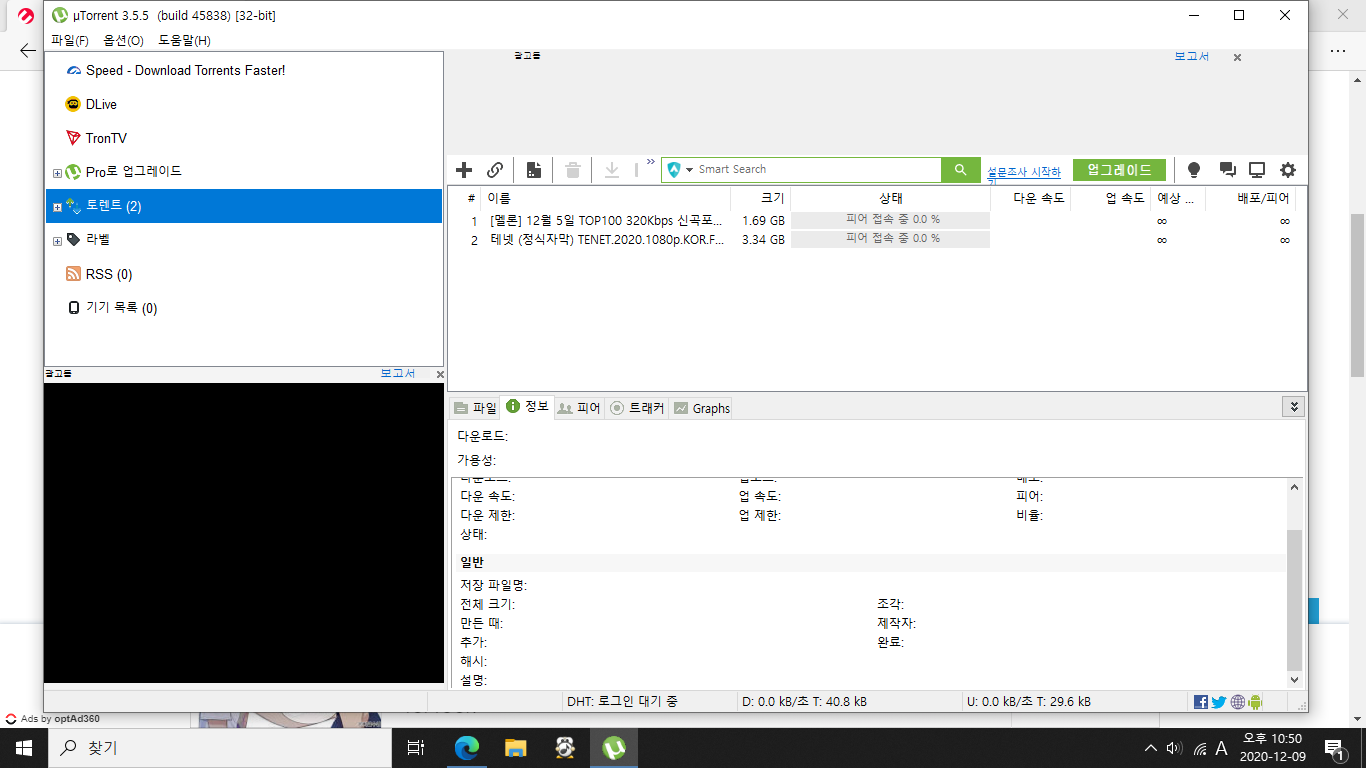This screenshot has height=768, width=1366.
Task: Open the Windows Start menu
Action: tap(24, 748)
